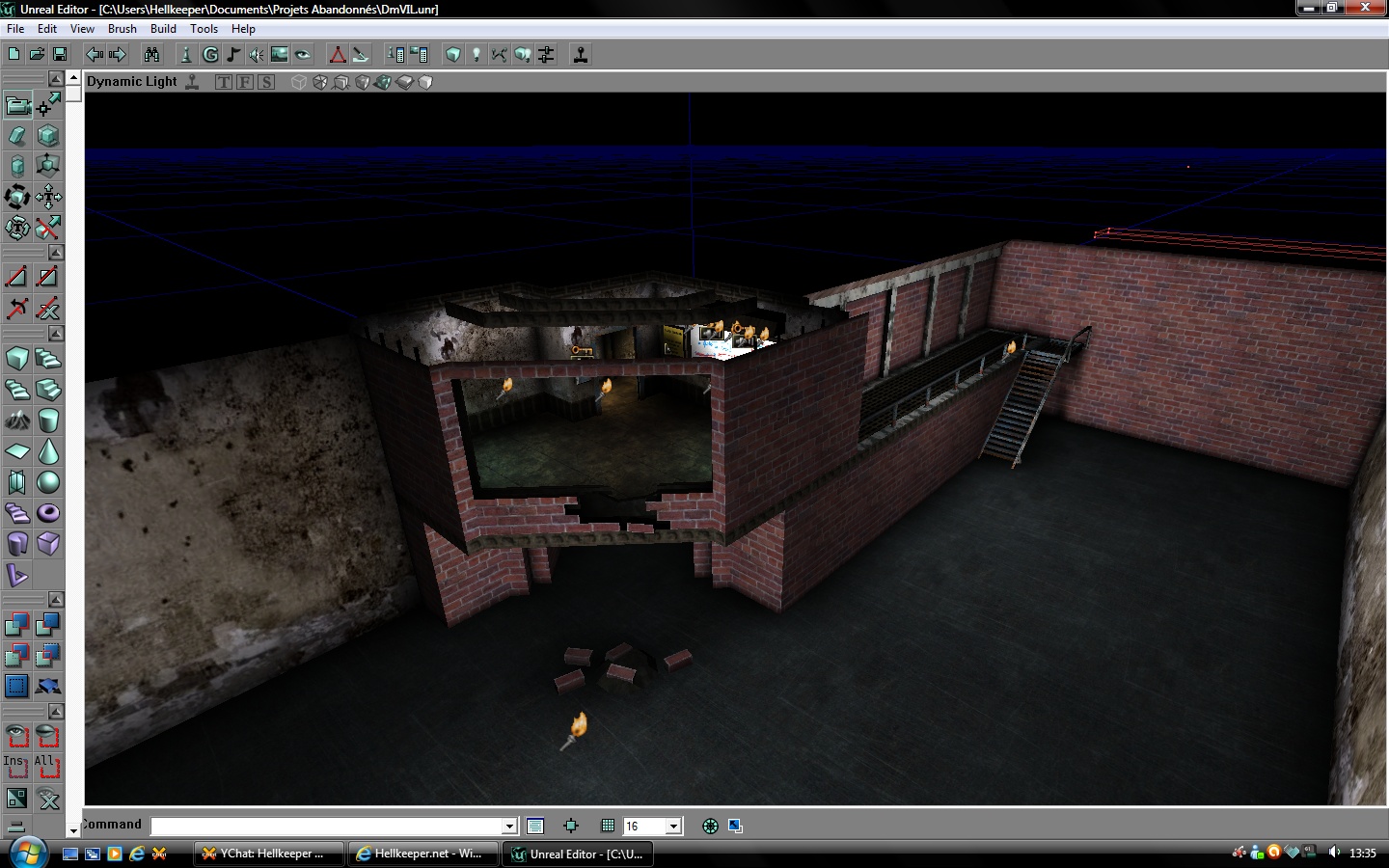Viewport: 1389px width, 868px height.
Task: Select the Cylinder brush builder
Action: 48,420
